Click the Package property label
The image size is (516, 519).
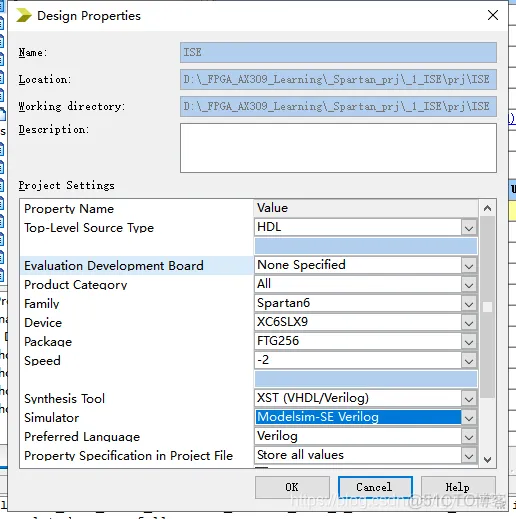(x=48, y=342)
